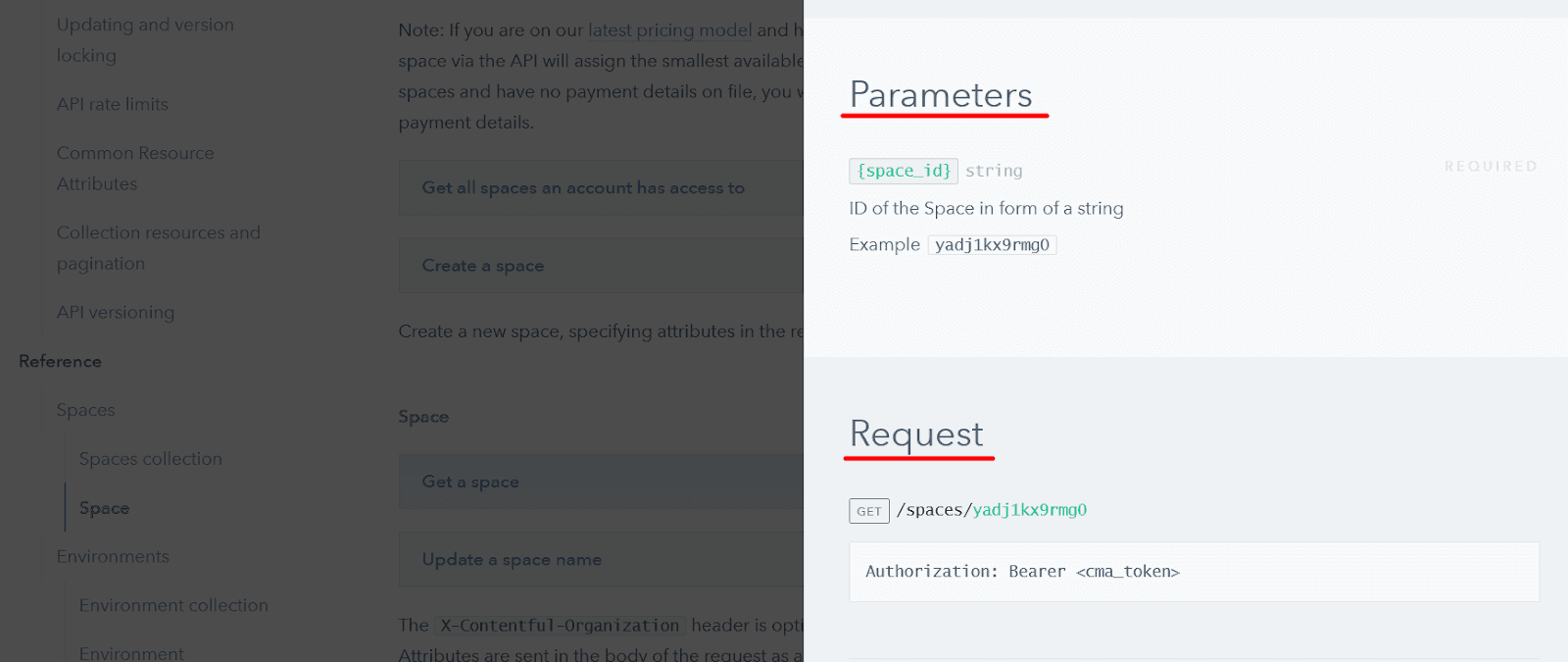The image size is (1568, 662).
Task: Expand the Spaces sidebar group
Action: (85, 410)
